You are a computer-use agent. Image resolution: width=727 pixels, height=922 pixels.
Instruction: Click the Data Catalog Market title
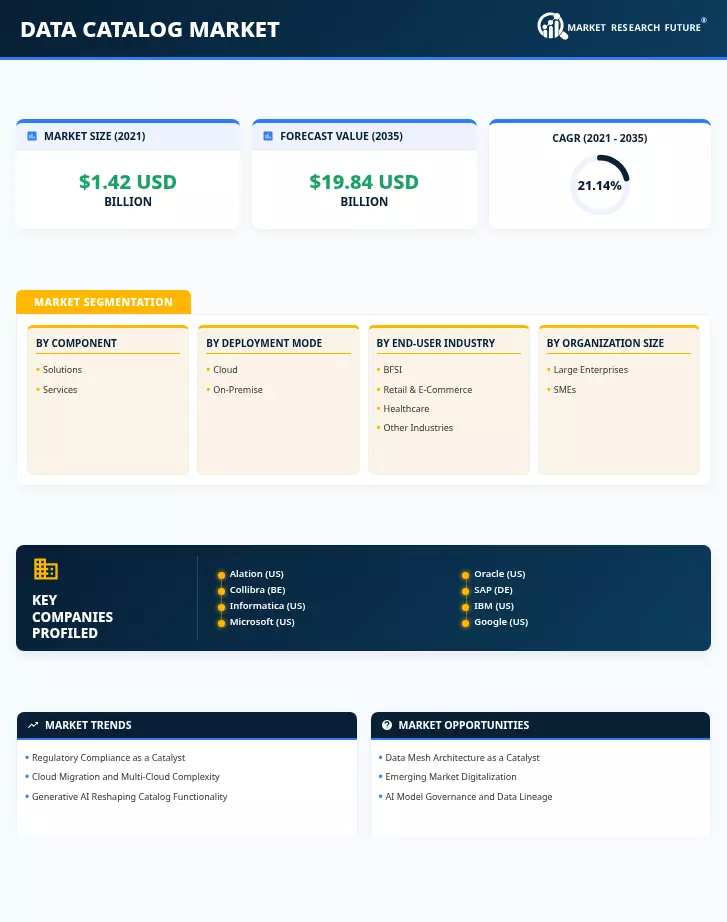[x=150, y=29]
